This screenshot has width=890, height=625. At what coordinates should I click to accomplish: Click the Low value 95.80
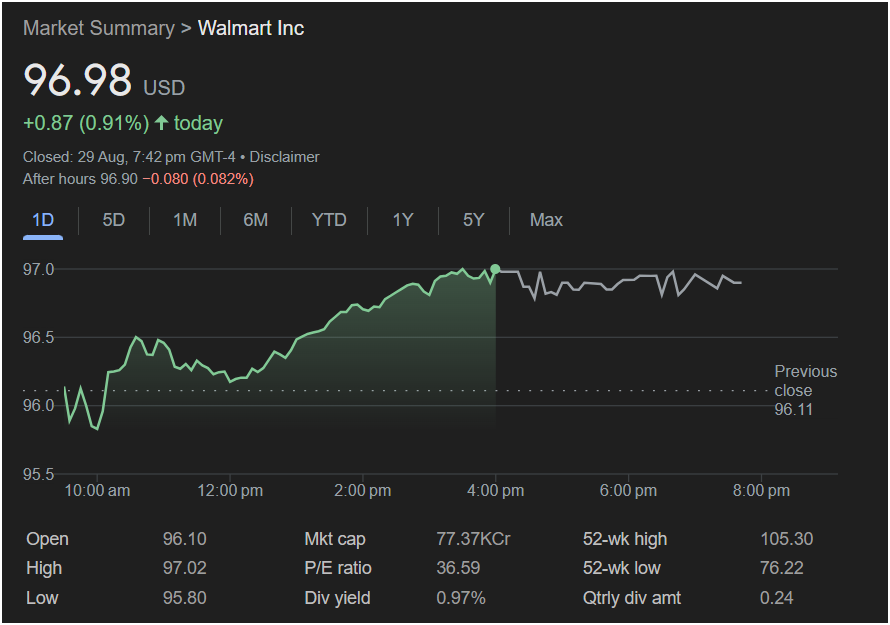(x=184, y=598)
